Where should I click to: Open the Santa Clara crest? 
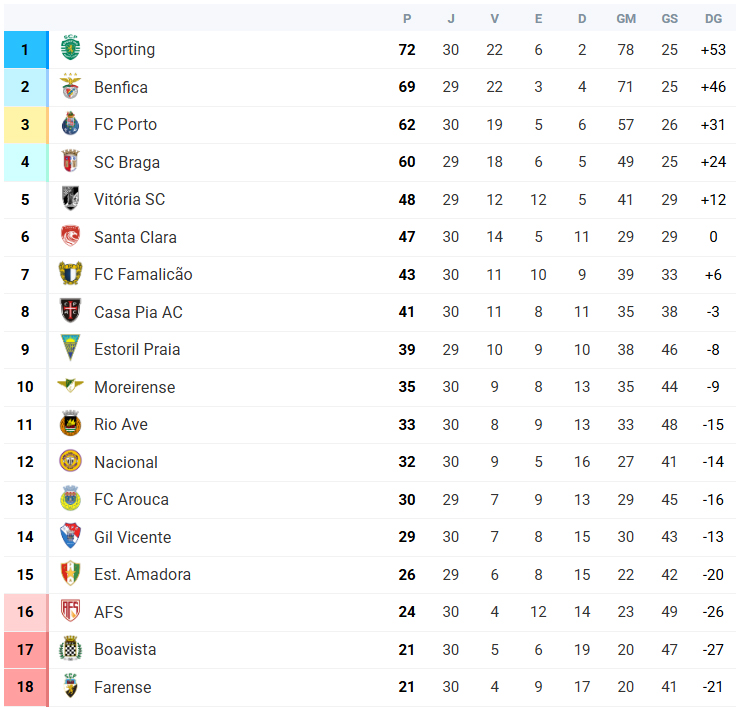pyautogui.click(x=70, y=236)
